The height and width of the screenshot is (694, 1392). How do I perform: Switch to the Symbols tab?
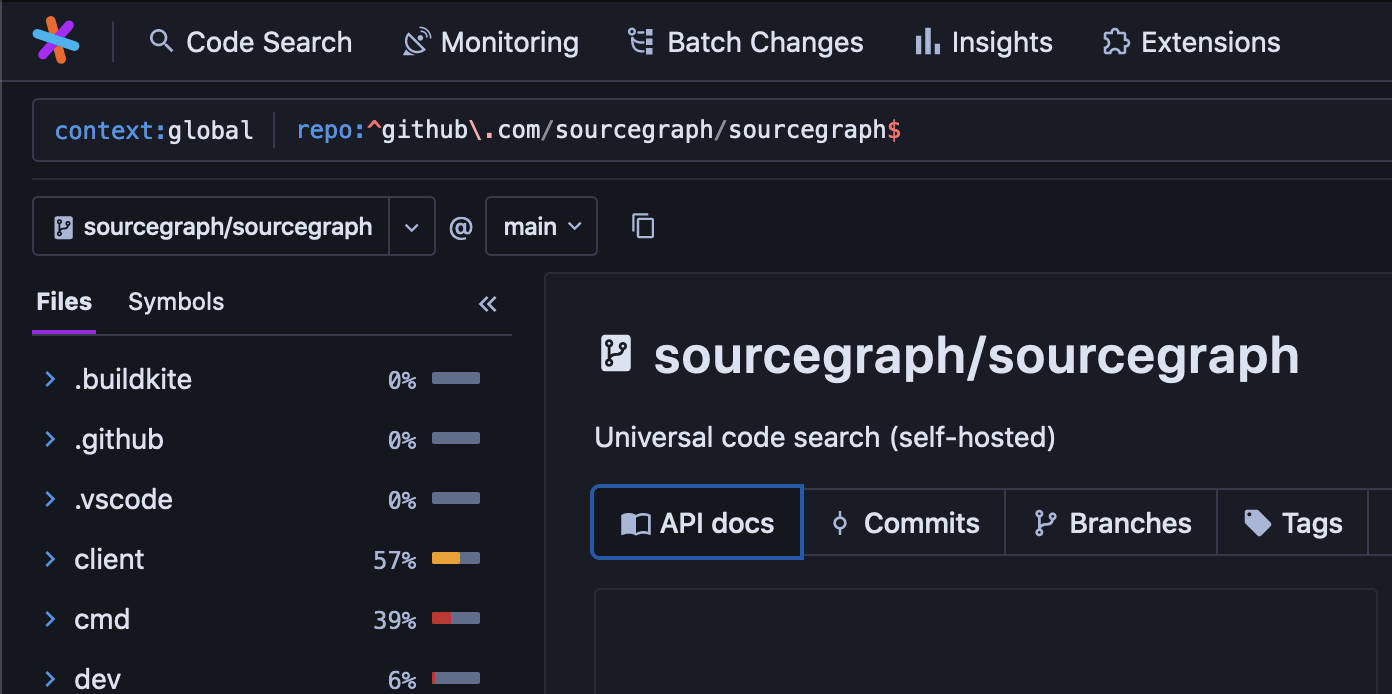point(175,301)
